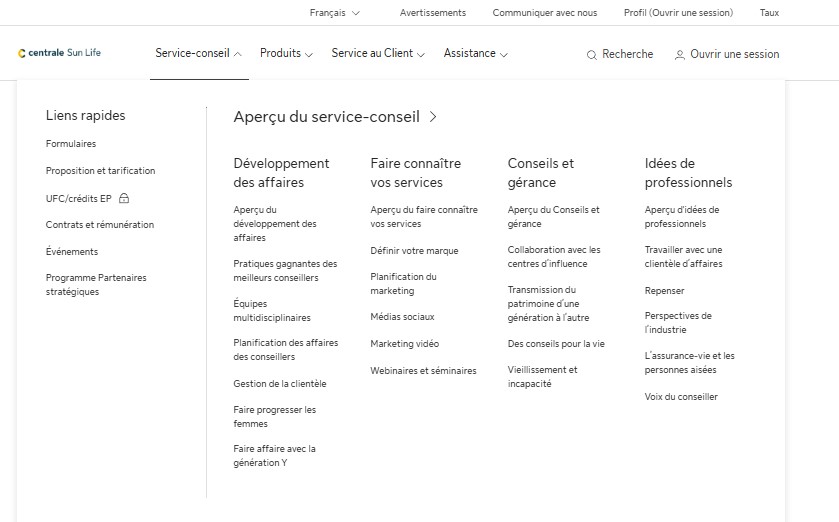Image resolution: width=839 pixels, height=522 pixels.
Task: Click the centrale Sun Life logo
Action: tap(60, 53)
